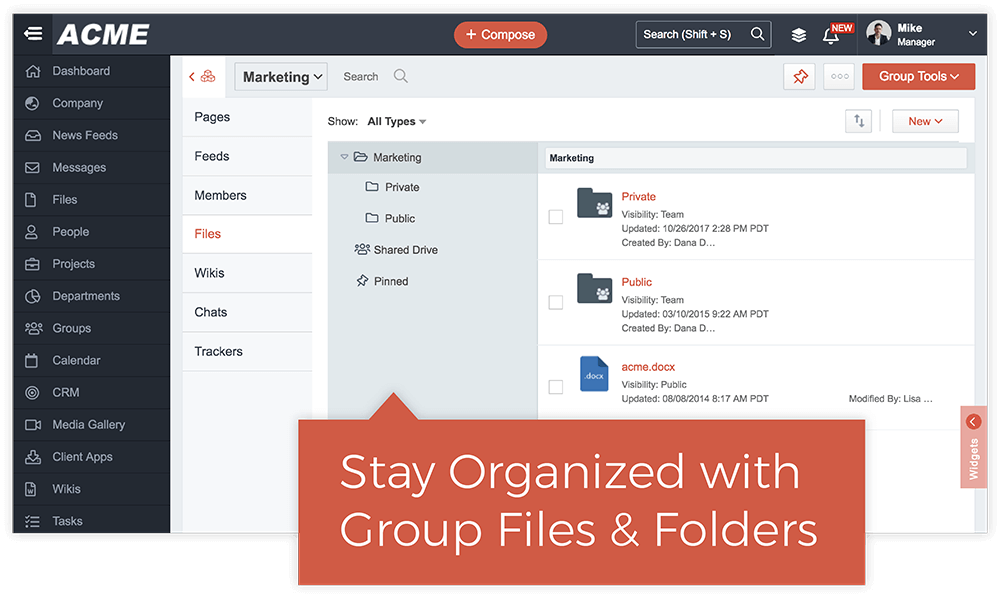The image size is (1000, 599).
Task: Open the acme.docx file link
Action: pyautogui.click(x=648, y=366)
